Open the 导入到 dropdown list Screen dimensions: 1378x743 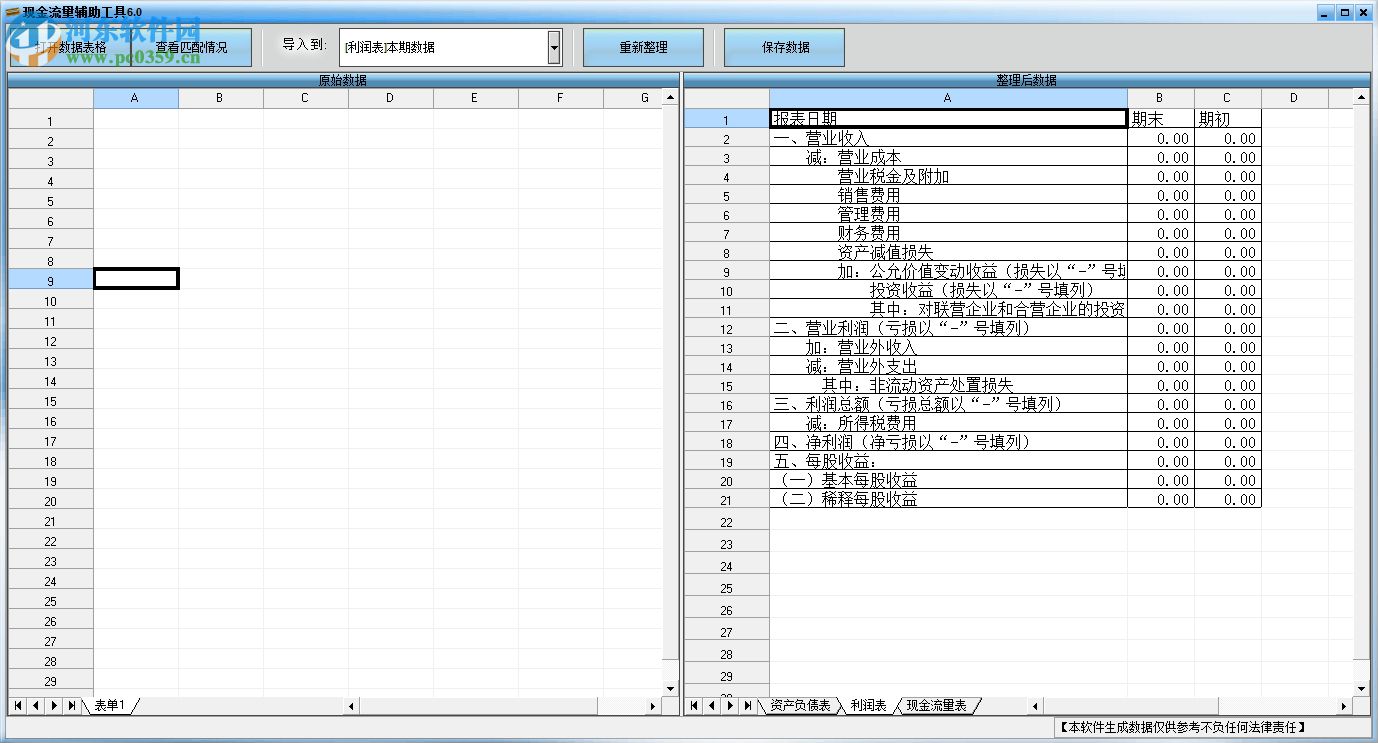(554, 47)
